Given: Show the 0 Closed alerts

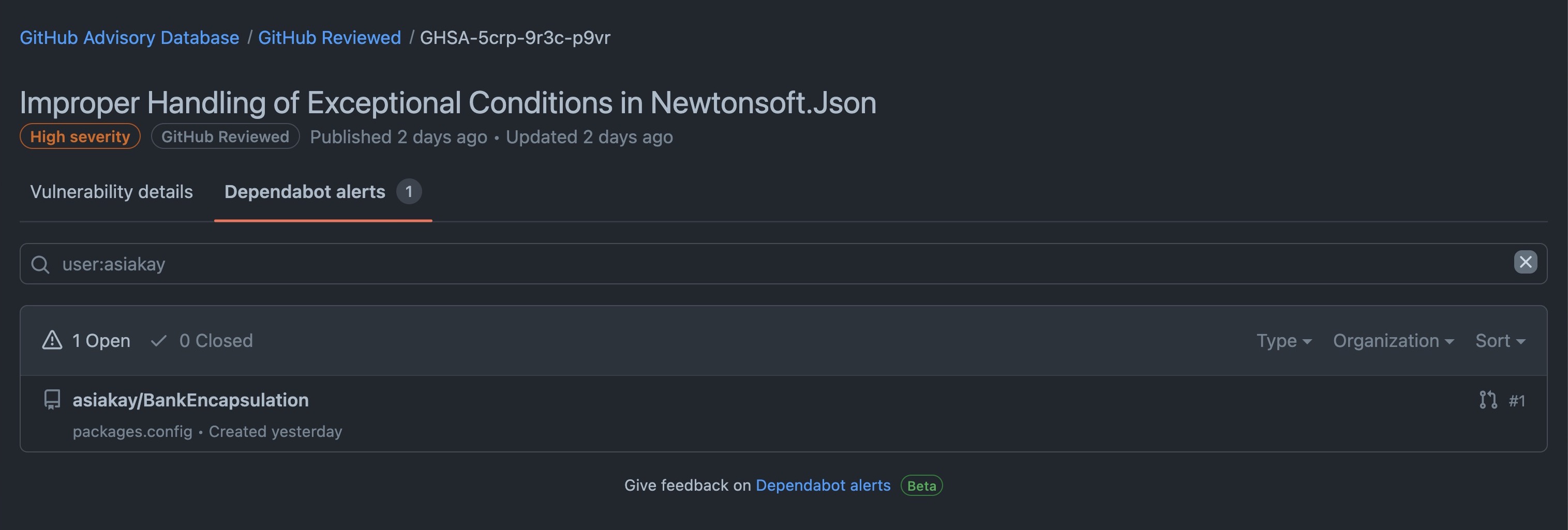Looking at the screenshot, I should pyautogui.click(x=216, y=340).
